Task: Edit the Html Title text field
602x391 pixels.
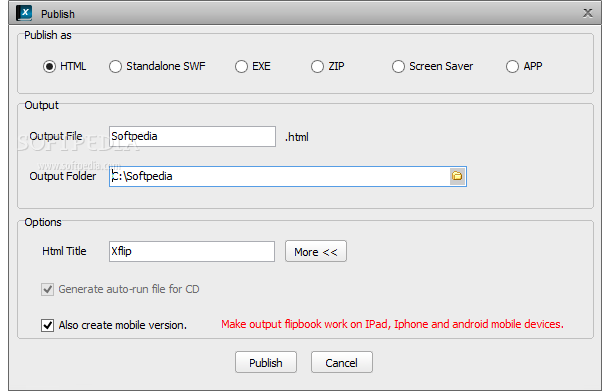Action: [192, 252]
